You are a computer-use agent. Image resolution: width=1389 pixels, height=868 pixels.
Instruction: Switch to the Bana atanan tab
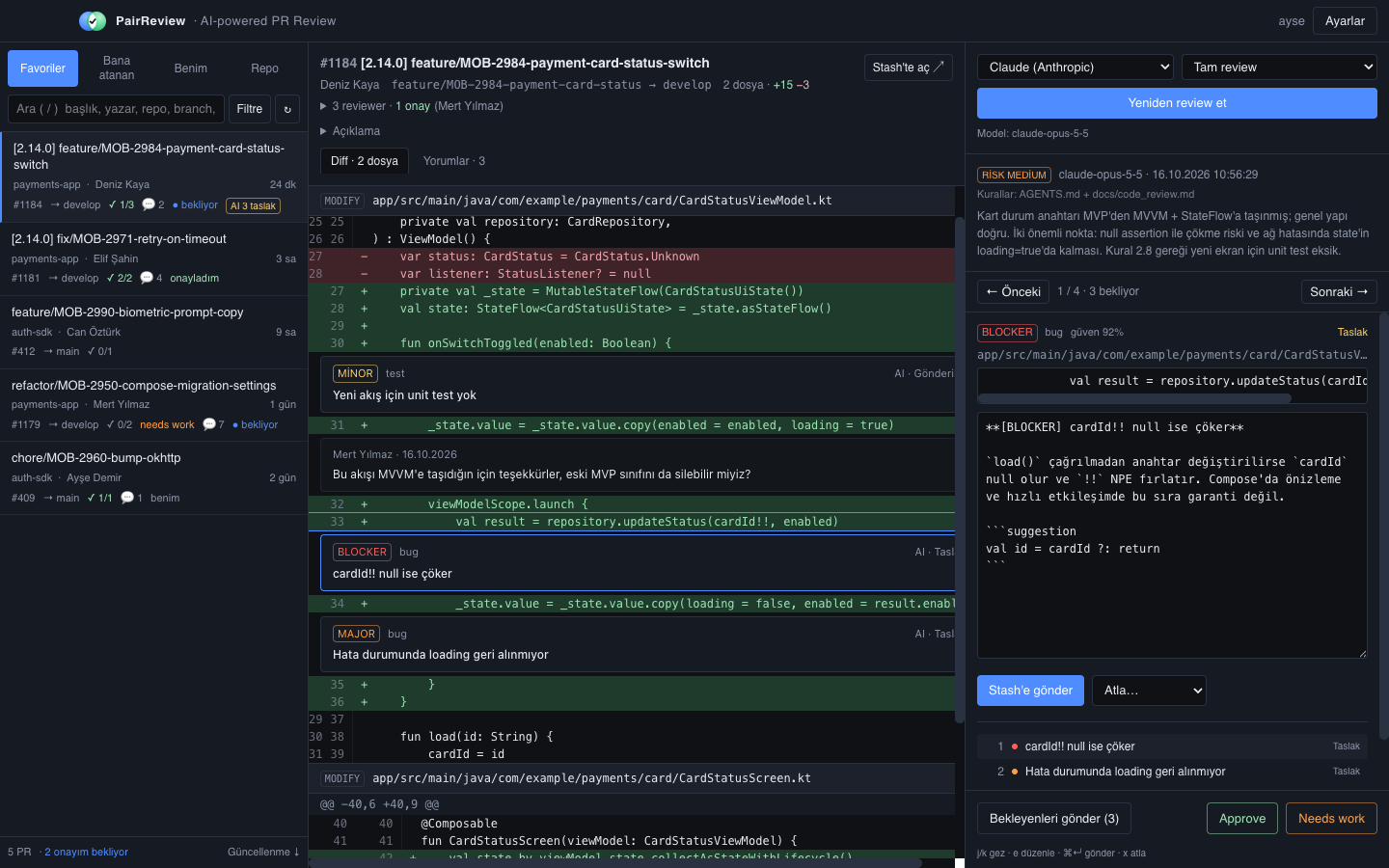point(117,68)
